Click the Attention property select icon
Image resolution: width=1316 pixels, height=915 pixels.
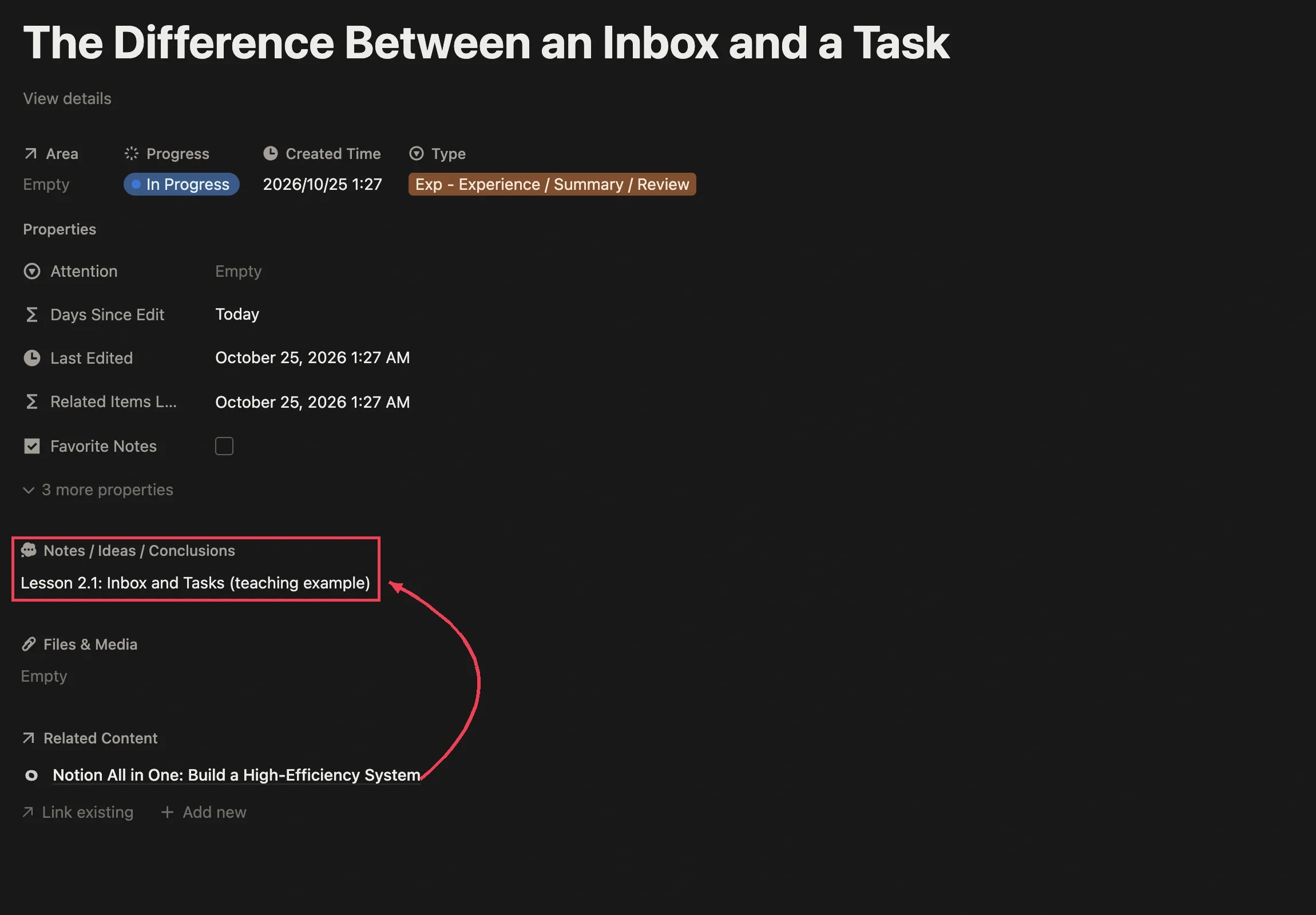pos(32,271)
